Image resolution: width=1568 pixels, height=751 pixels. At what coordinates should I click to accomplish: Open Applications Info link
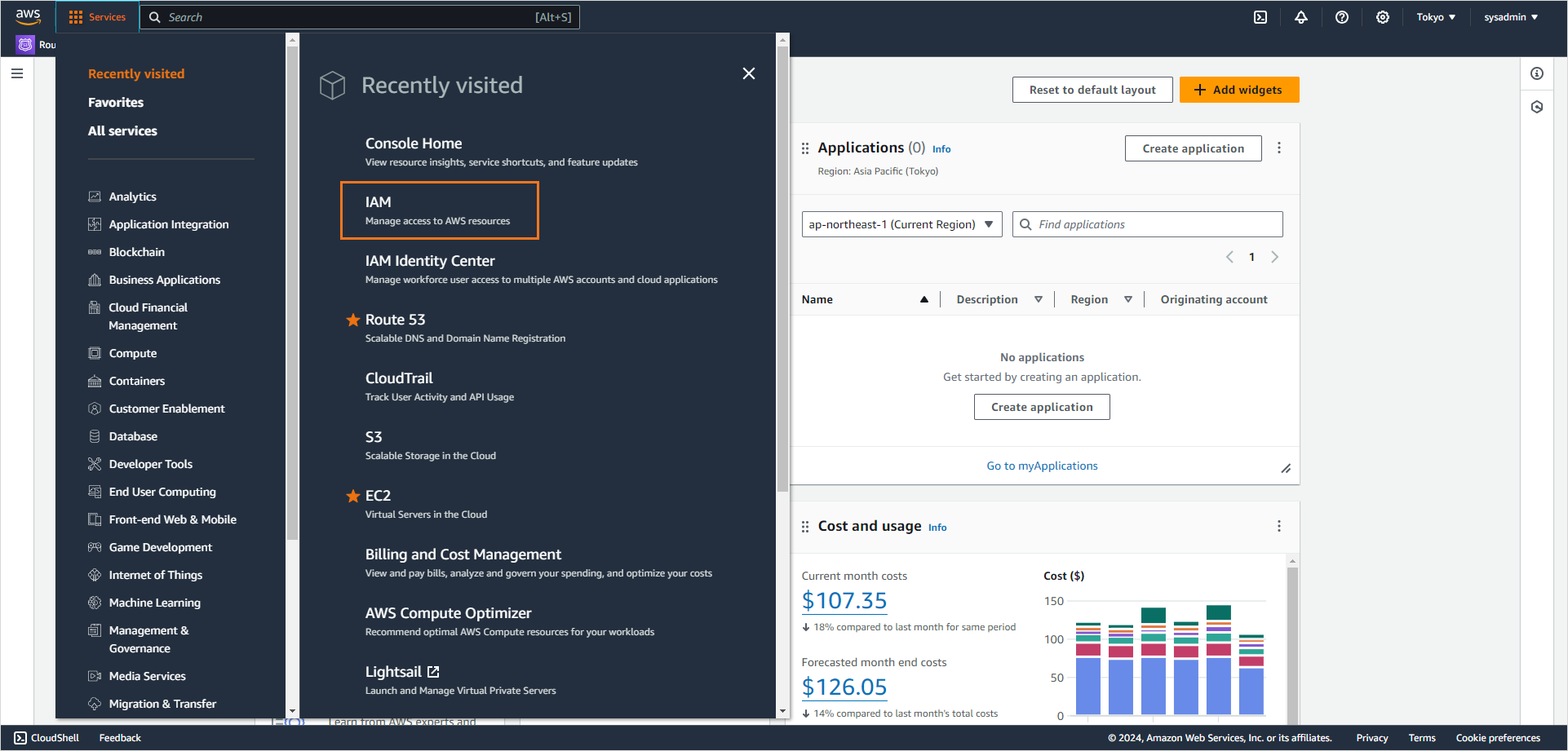[x=941, y=149]
